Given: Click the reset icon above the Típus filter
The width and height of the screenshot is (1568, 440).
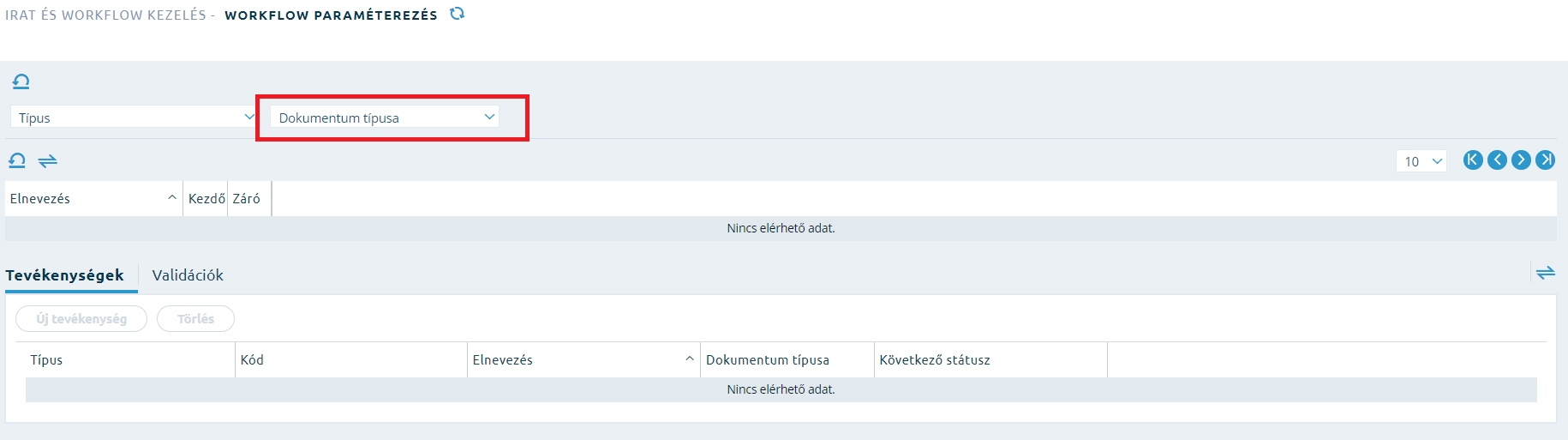Looking at the screenshot, I should click(x=21, y=81).
